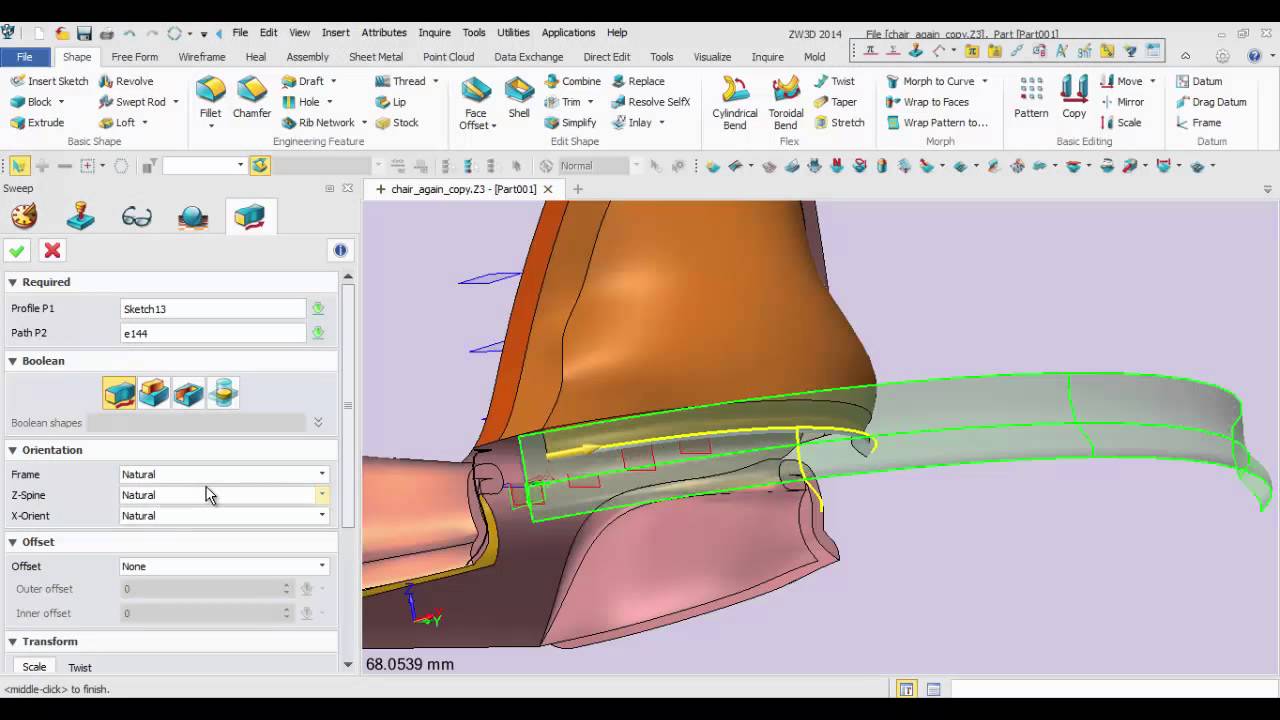Click the chair_again_copy.Z3 document tab
1280x720 pixels.
464,189
